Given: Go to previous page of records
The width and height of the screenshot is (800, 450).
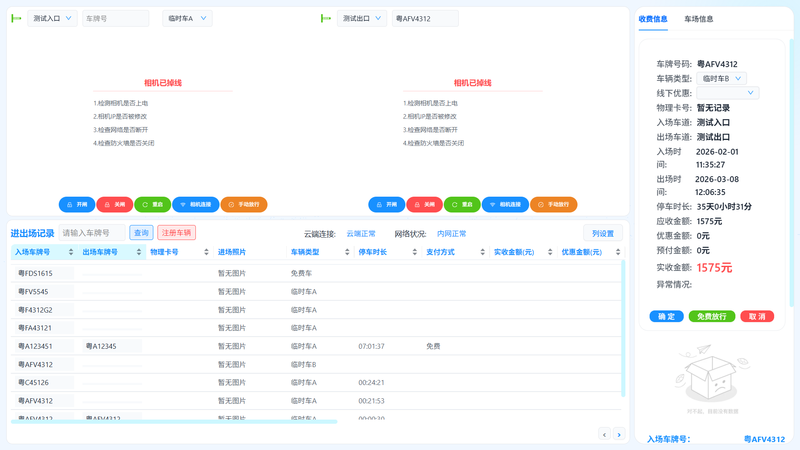Looking at the screenshot, I should [605, 434].
